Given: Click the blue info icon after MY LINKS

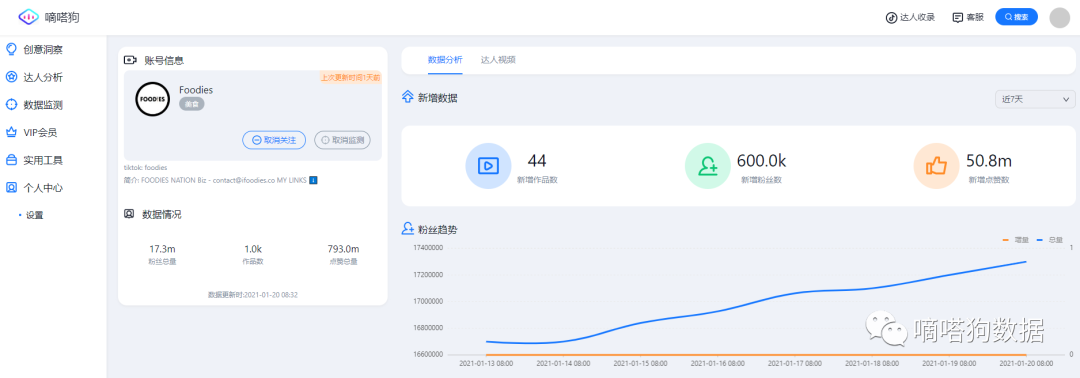Looking at the screenshot, I should point(313,180).
